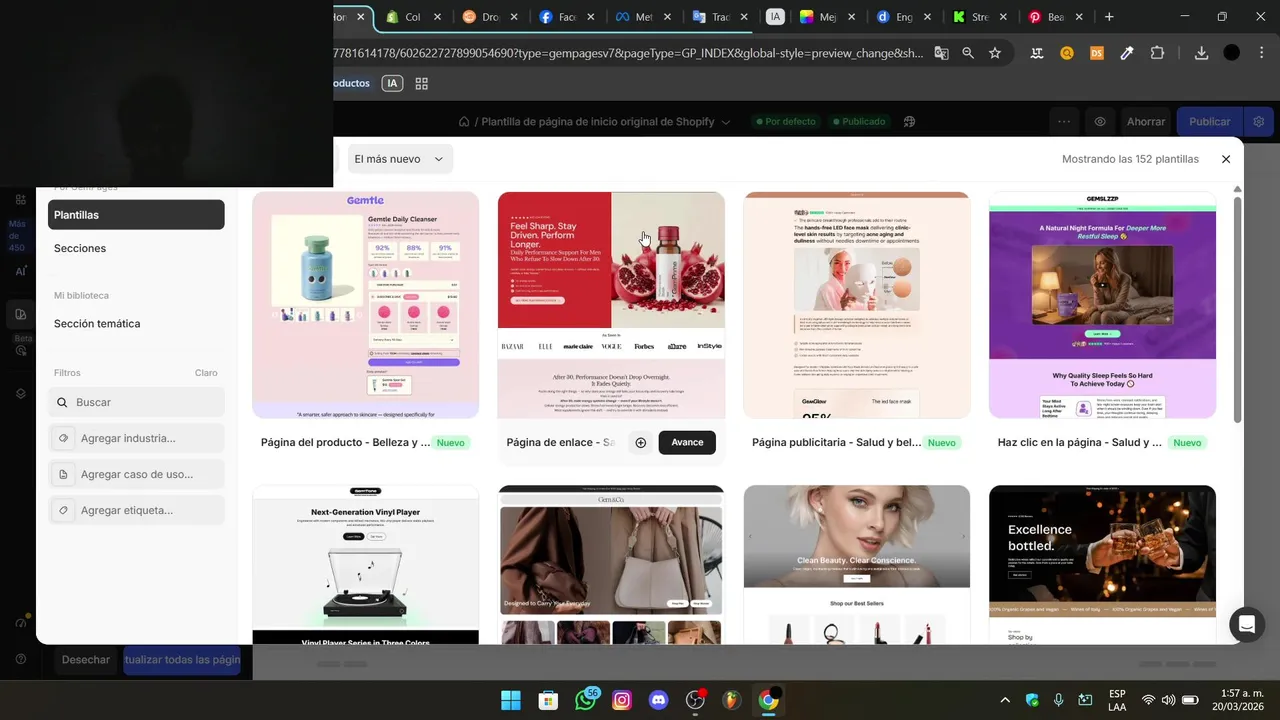
Task: Select the Gemtle Daily Cleanser template thumbnail
Action: click(366, 305)
